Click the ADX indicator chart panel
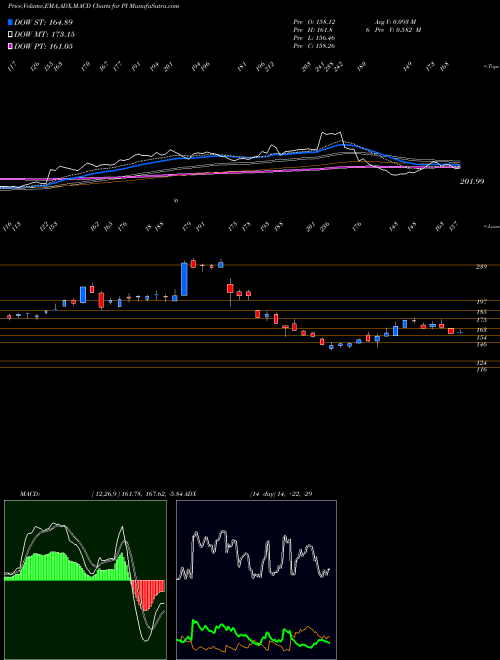 coord(256,580)
